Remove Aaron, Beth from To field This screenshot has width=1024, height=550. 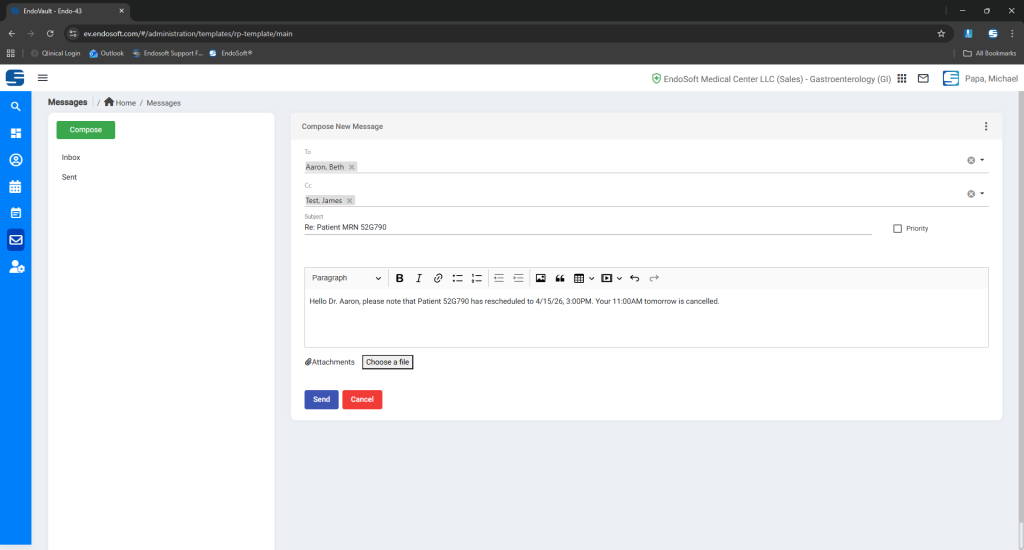point(352,167)
